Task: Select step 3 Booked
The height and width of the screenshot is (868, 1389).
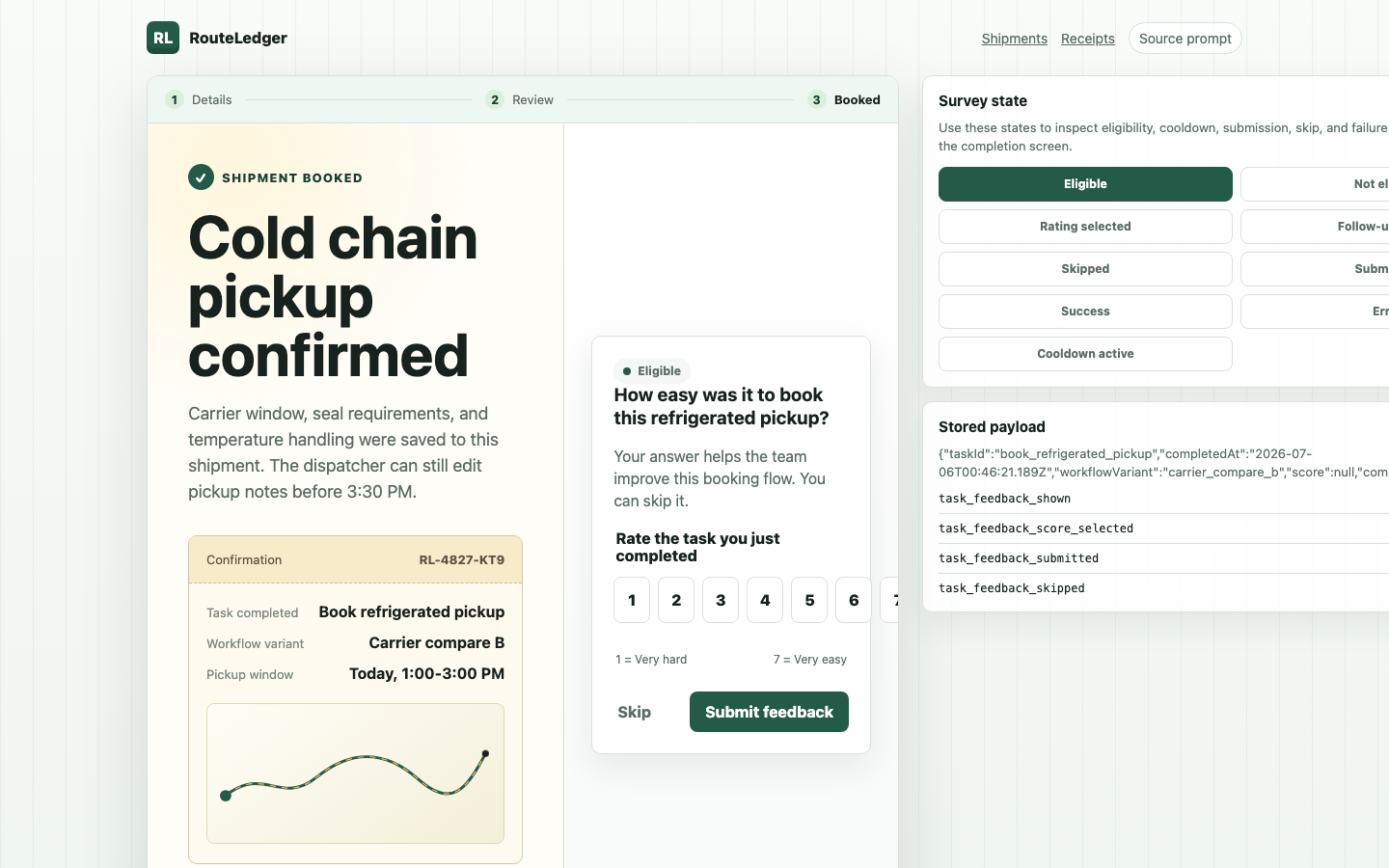Action: 844,99
